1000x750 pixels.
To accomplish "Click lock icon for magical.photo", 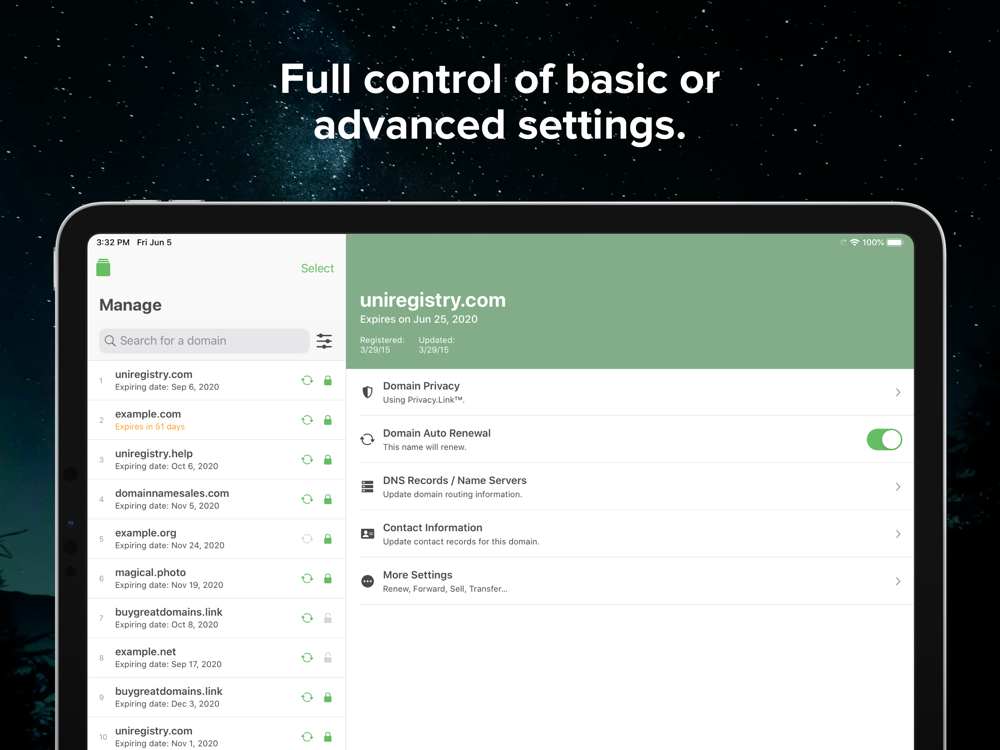I will coord(328,578).
